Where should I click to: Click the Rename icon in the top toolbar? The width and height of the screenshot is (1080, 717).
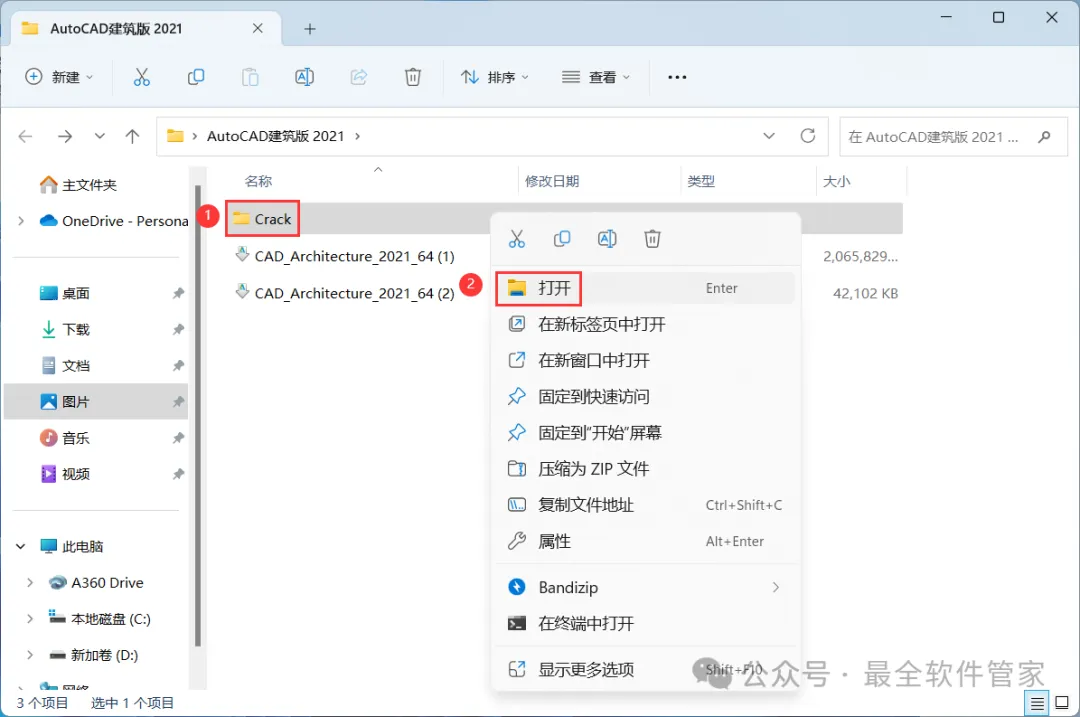[x=304, y=77]
